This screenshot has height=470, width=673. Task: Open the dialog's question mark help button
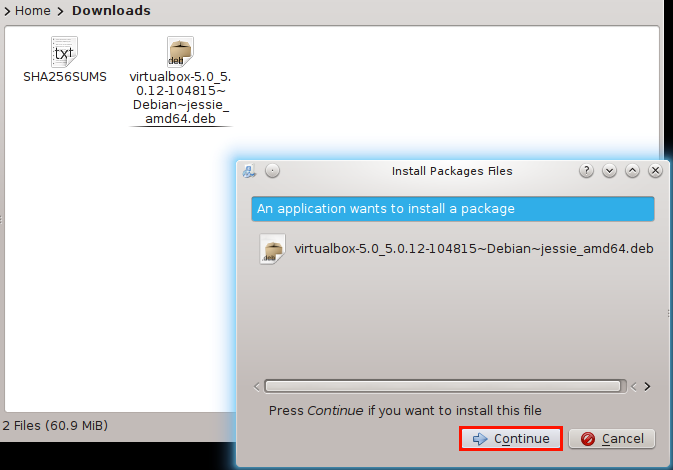pyautogui.click(x=586, y=171)
